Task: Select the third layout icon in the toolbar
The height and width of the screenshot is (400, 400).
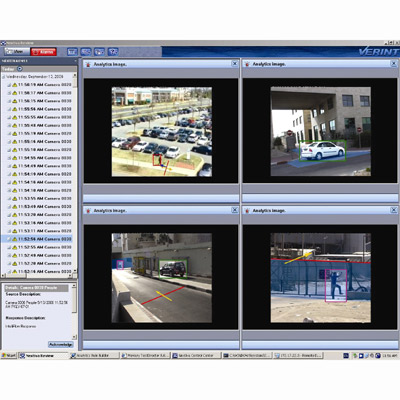Action: click(99, 52)
